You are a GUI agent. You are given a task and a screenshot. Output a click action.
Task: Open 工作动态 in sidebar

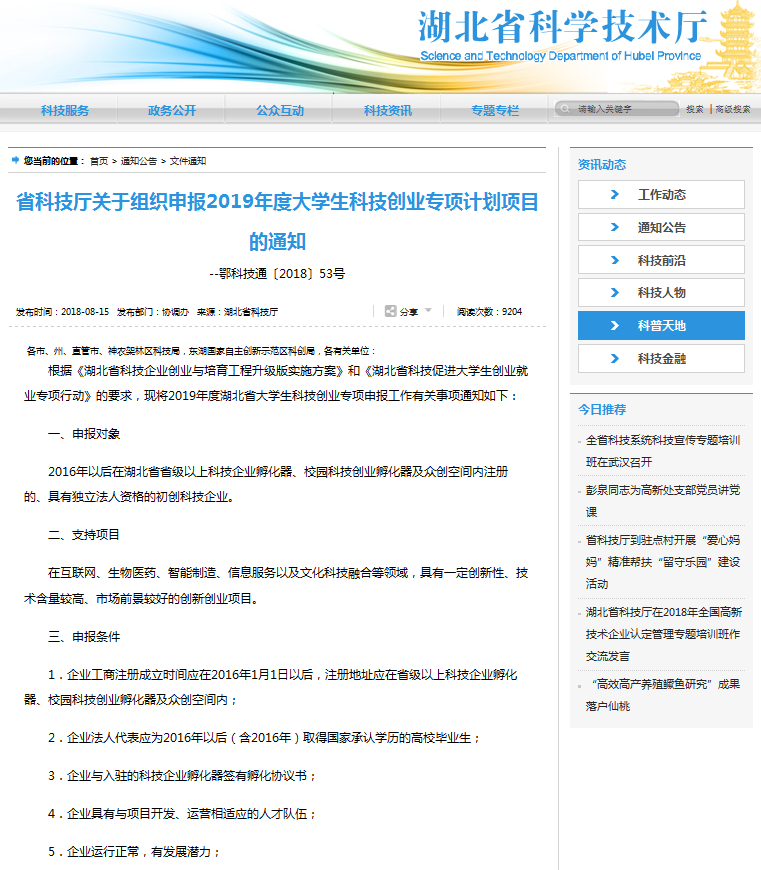click(x=661, y=195)
